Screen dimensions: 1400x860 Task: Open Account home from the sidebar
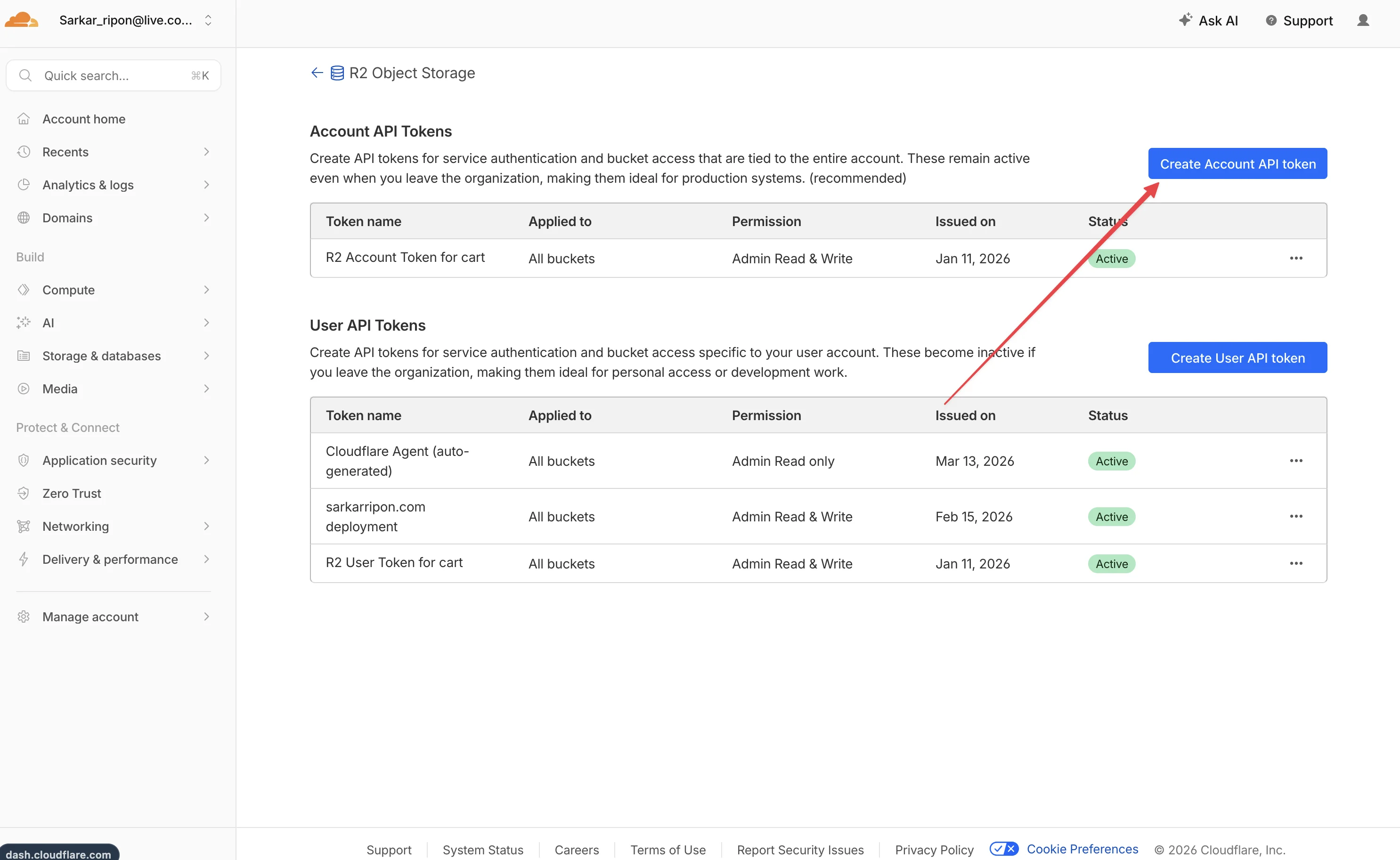point(84,118)
